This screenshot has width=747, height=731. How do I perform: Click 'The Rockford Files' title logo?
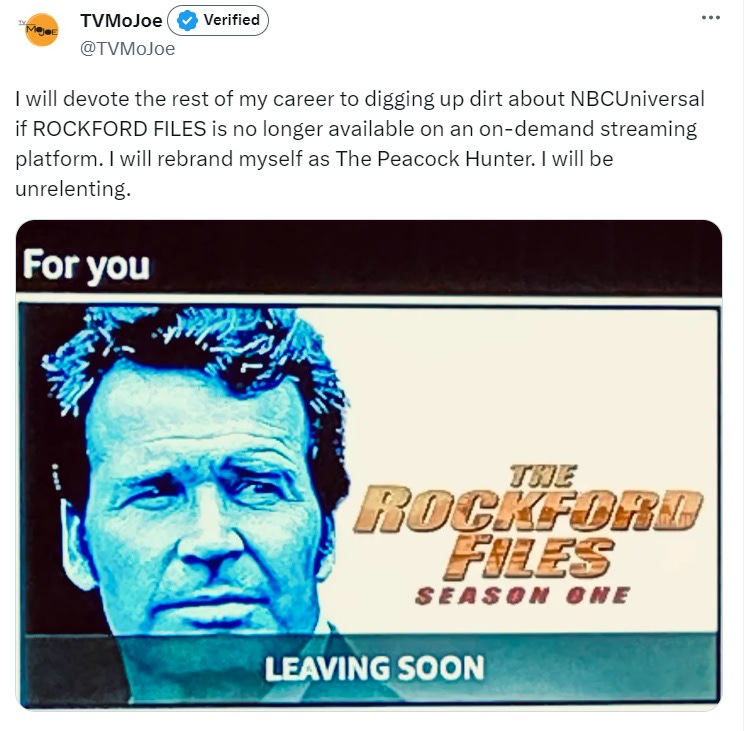[x=528, y=521]
